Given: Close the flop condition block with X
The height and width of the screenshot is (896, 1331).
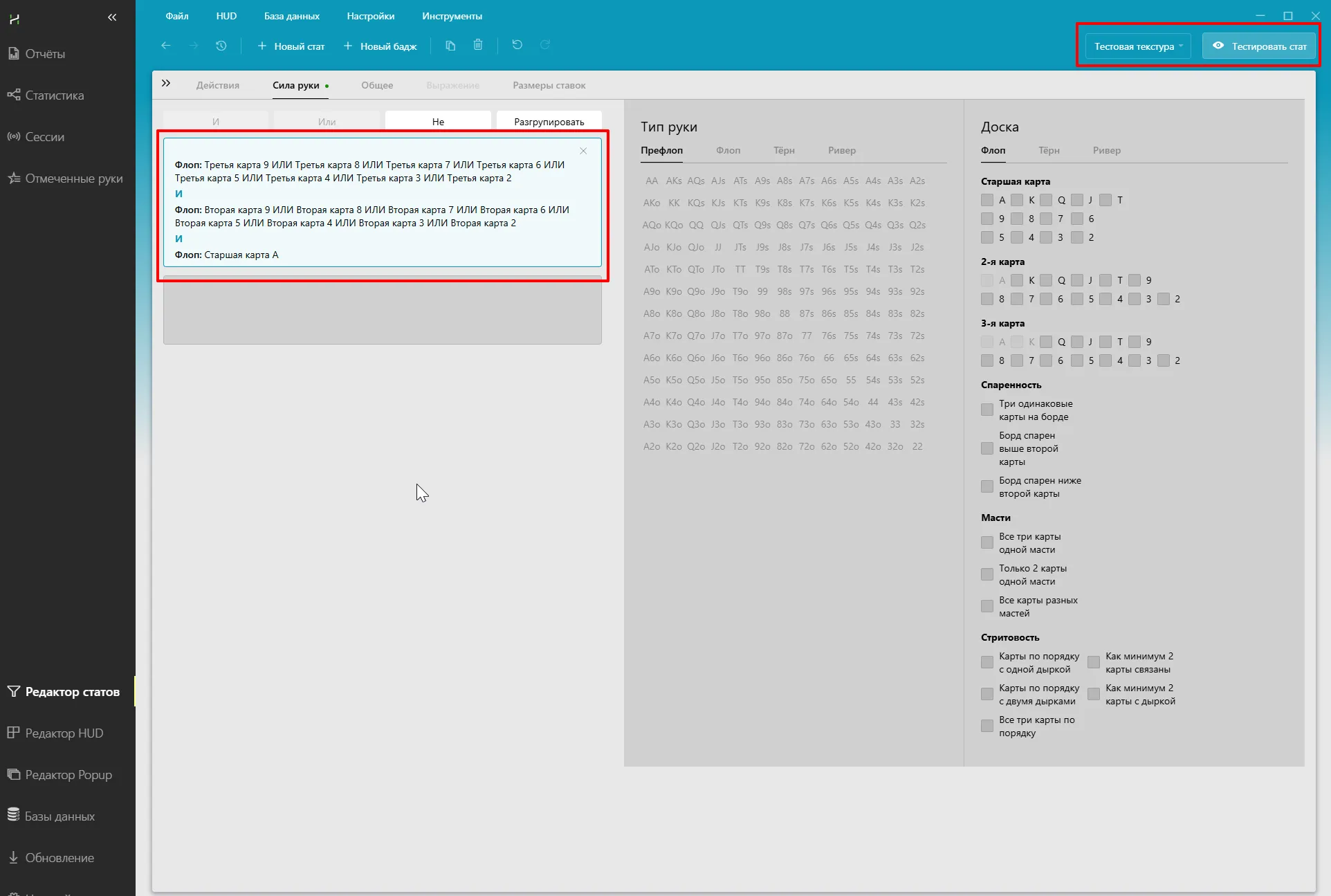Looking at the screenshot, I should coord(583,151).
